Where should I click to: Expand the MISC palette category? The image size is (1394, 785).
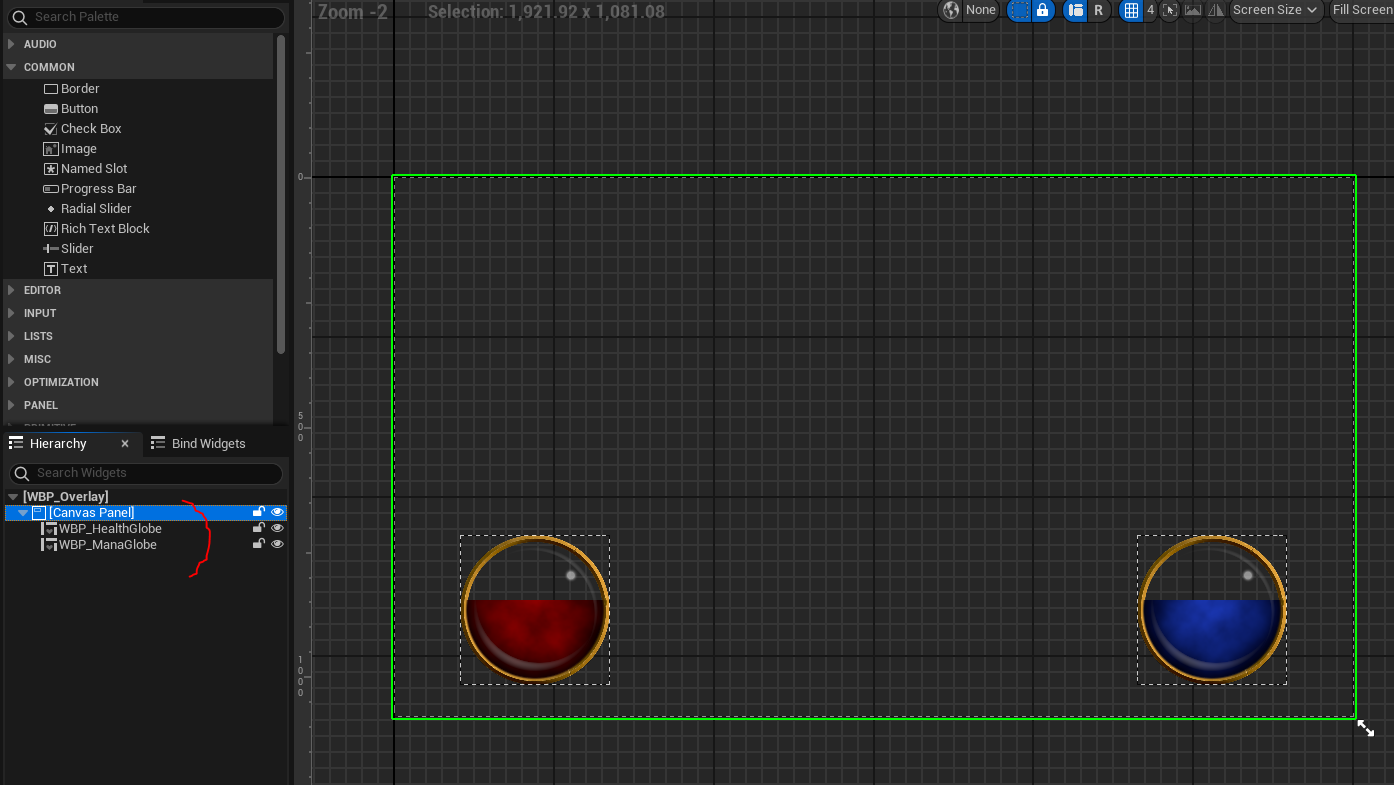(x=11, y=359)
